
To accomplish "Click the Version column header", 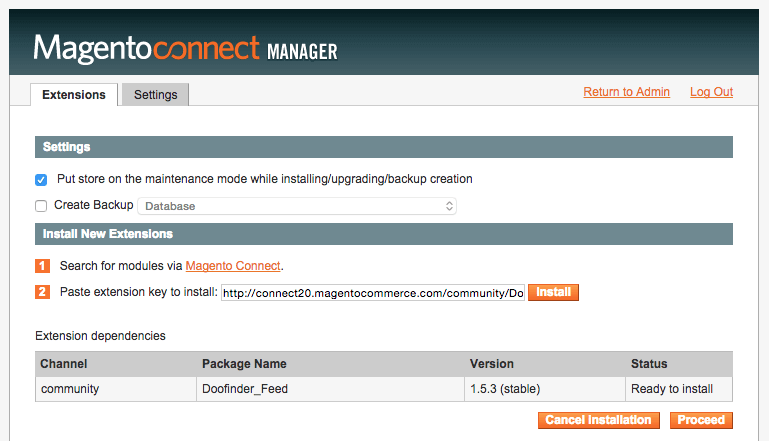I will click(492, 364).
